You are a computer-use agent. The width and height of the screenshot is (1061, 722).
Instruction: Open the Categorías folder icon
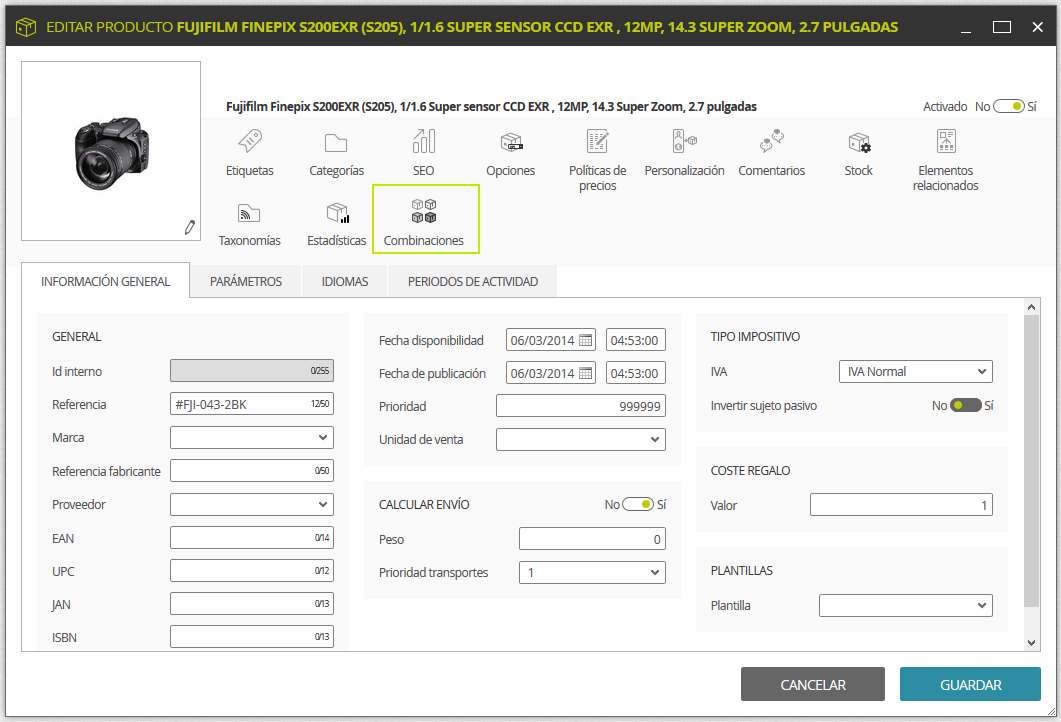[x=336, y=143]
